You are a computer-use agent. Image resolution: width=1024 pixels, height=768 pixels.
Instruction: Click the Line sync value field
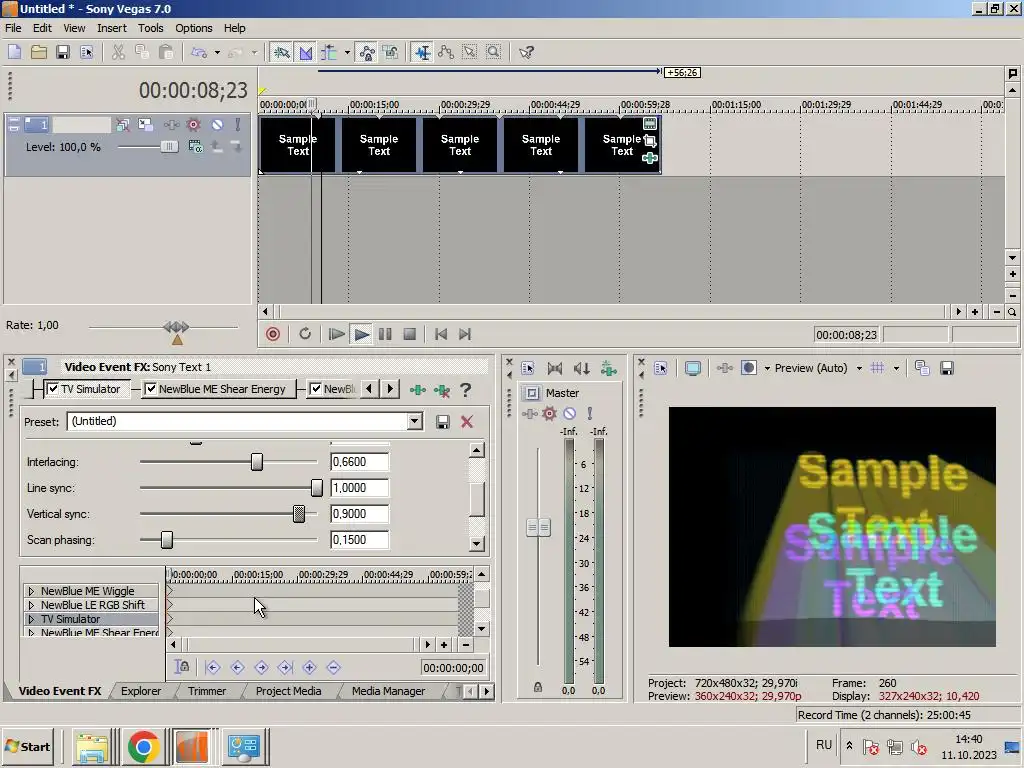pyautogui.click(x=359, y=488)
